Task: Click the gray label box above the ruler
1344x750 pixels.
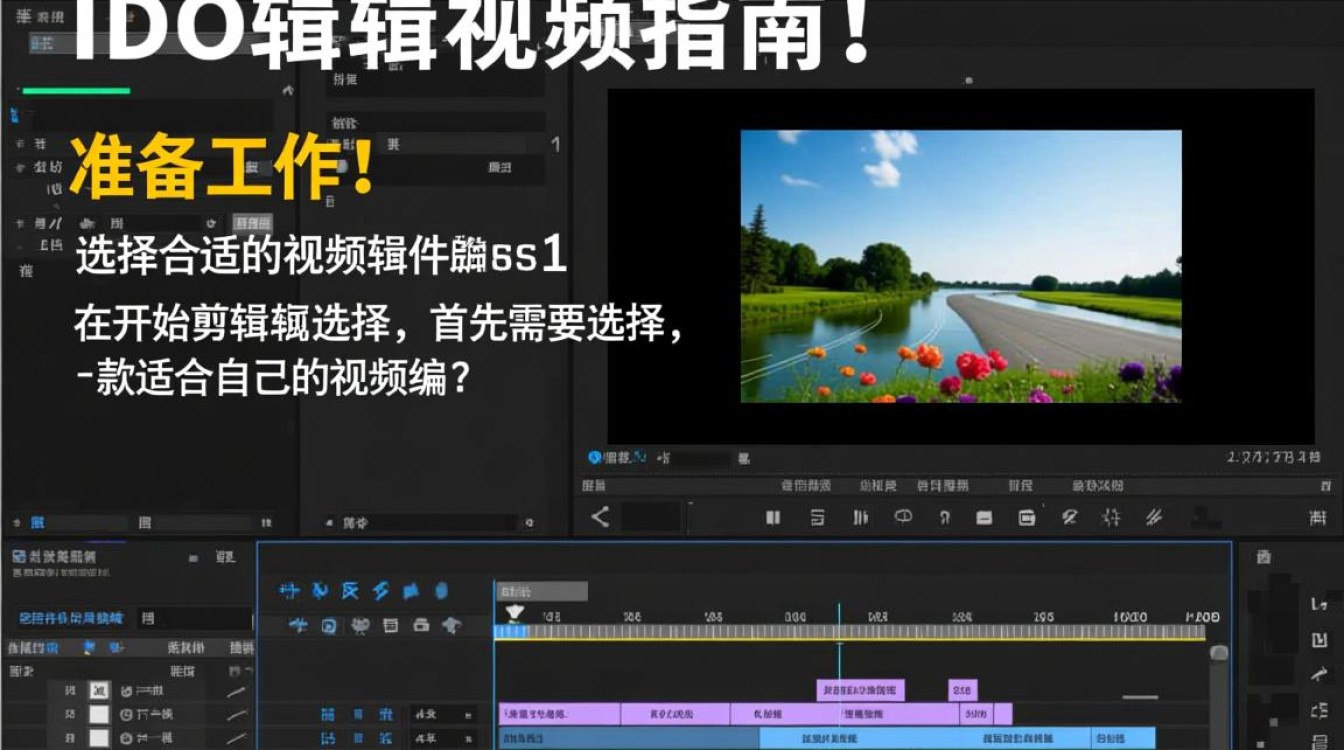Action: (542, 591)
